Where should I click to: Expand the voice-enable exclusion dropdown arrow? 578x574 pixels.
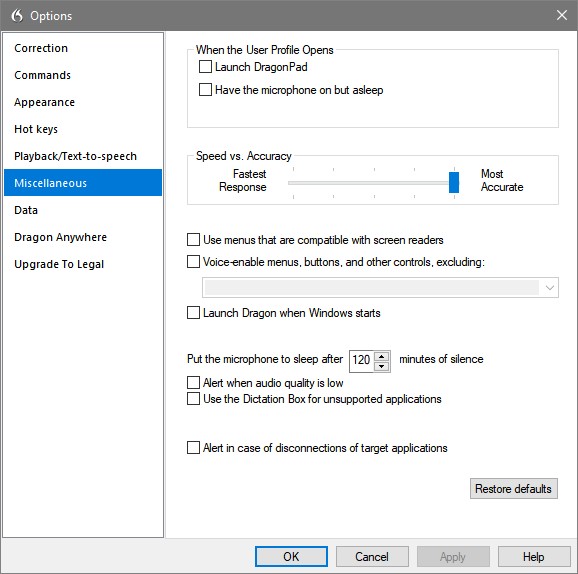(x=550, y=288)
